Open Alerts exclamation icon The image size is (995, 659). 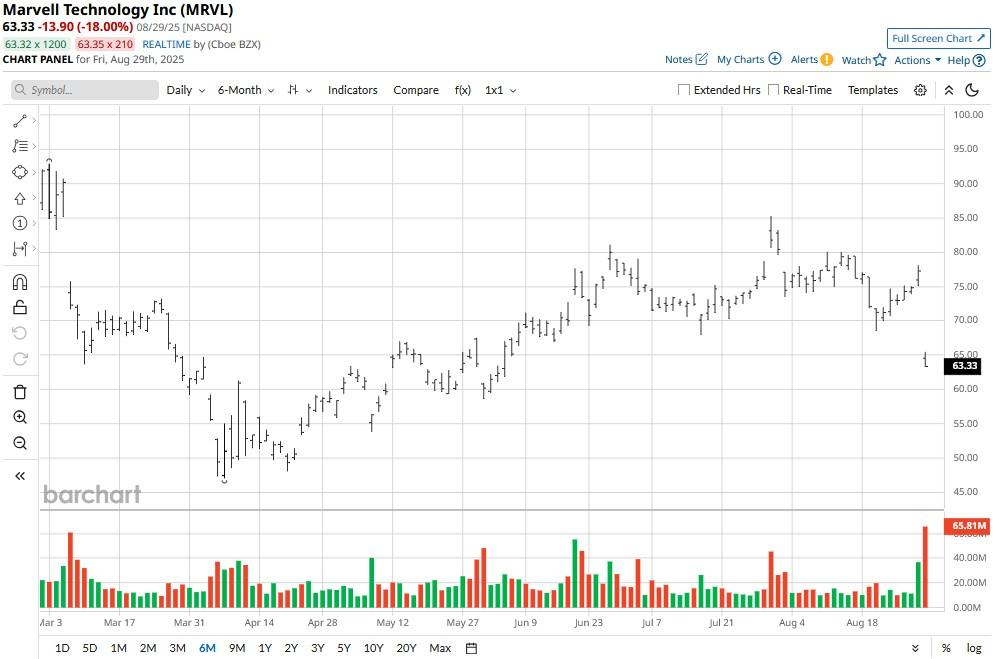tap(826, 59)
